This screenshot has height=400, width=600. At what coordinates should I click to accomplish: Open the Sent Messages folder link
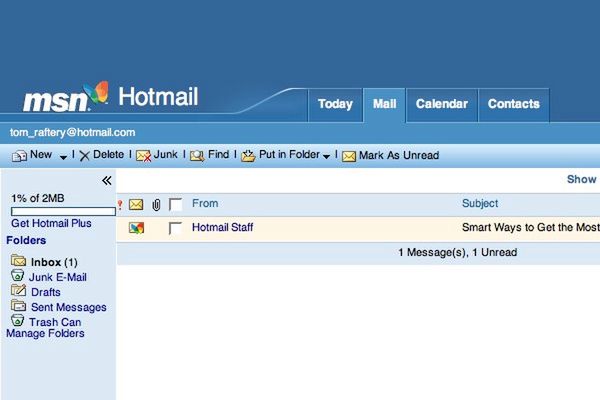pyautogui.click(x=68, y=307)
